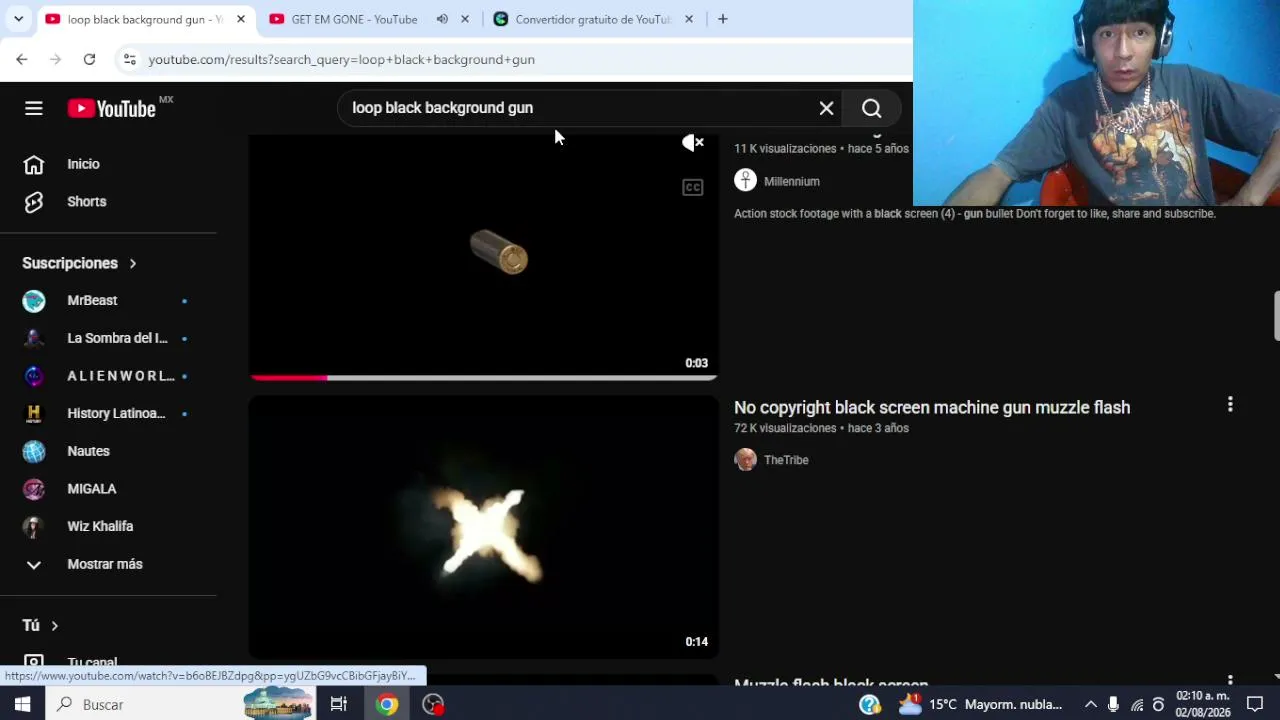Image resolution: width=1280 pixels, height=720 pixels.
Task: Go back in browser history
Action: coord(22,59)
